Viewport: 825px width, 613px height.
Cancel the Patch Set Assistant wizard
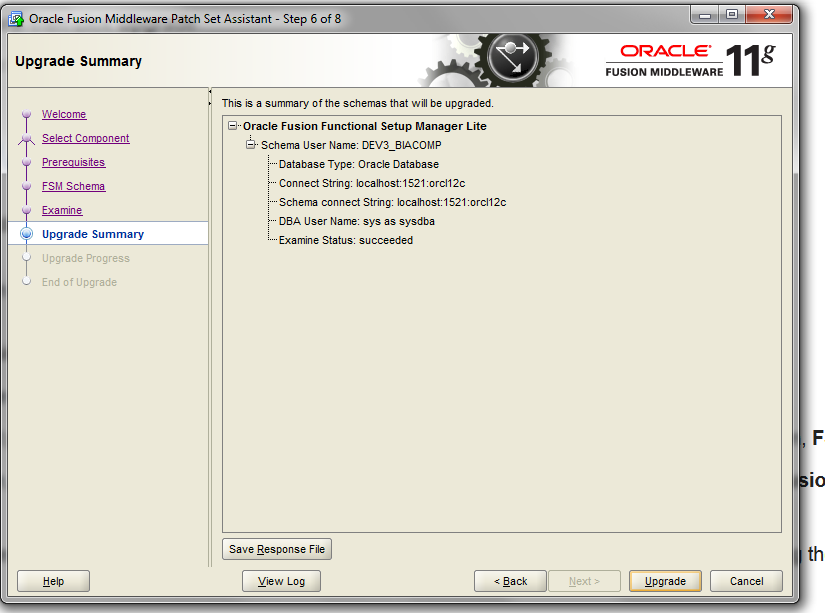click(x=746, y=581)
